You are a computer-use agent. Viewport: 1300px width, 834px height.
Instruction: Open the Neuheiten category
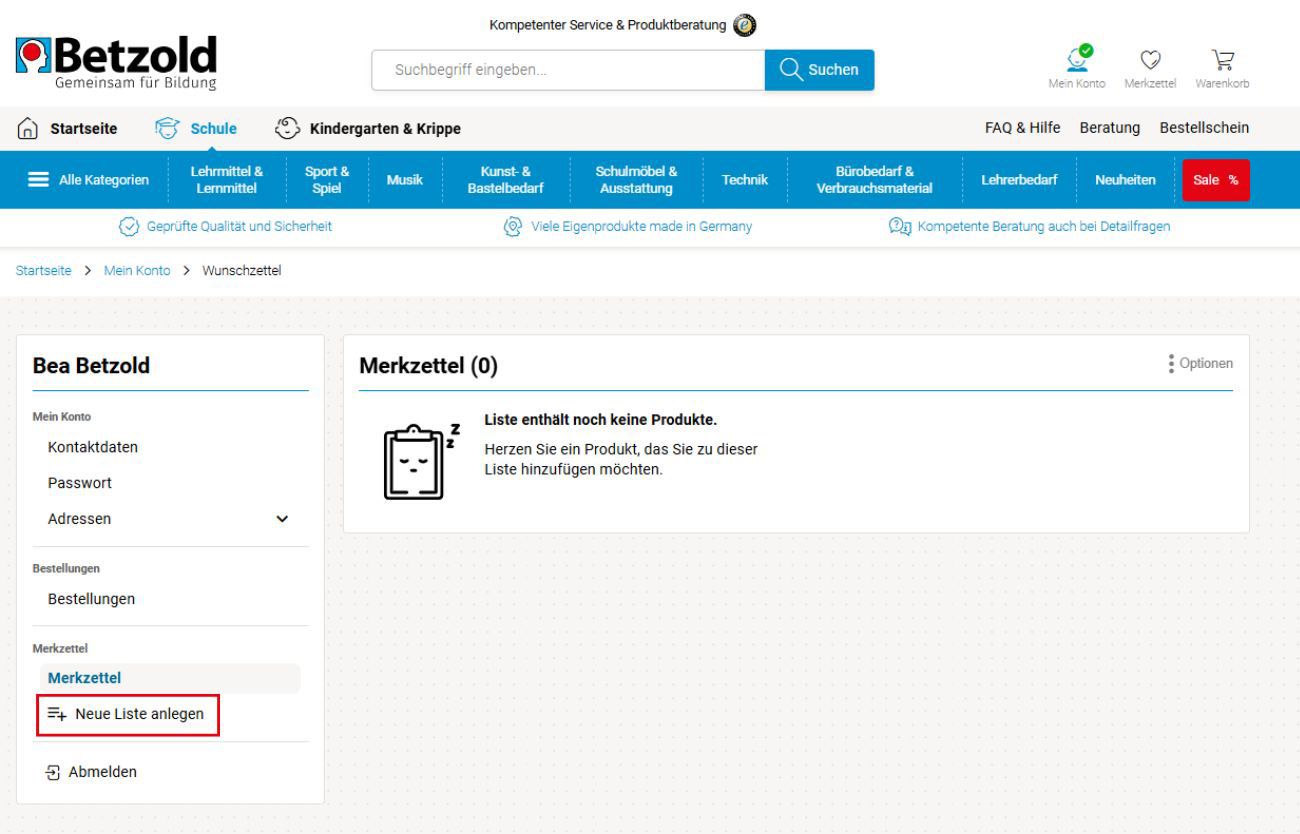[x=1125, y=180]
